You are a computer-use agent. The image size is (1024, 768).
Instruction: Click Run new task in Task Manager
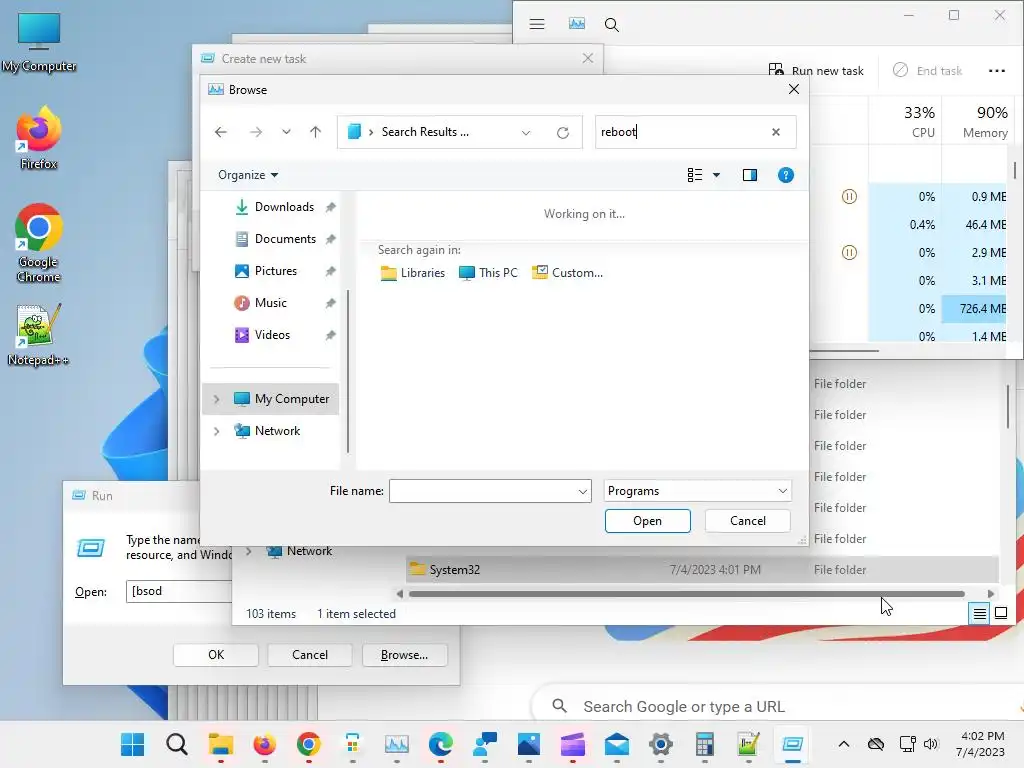tap(816, 71)
